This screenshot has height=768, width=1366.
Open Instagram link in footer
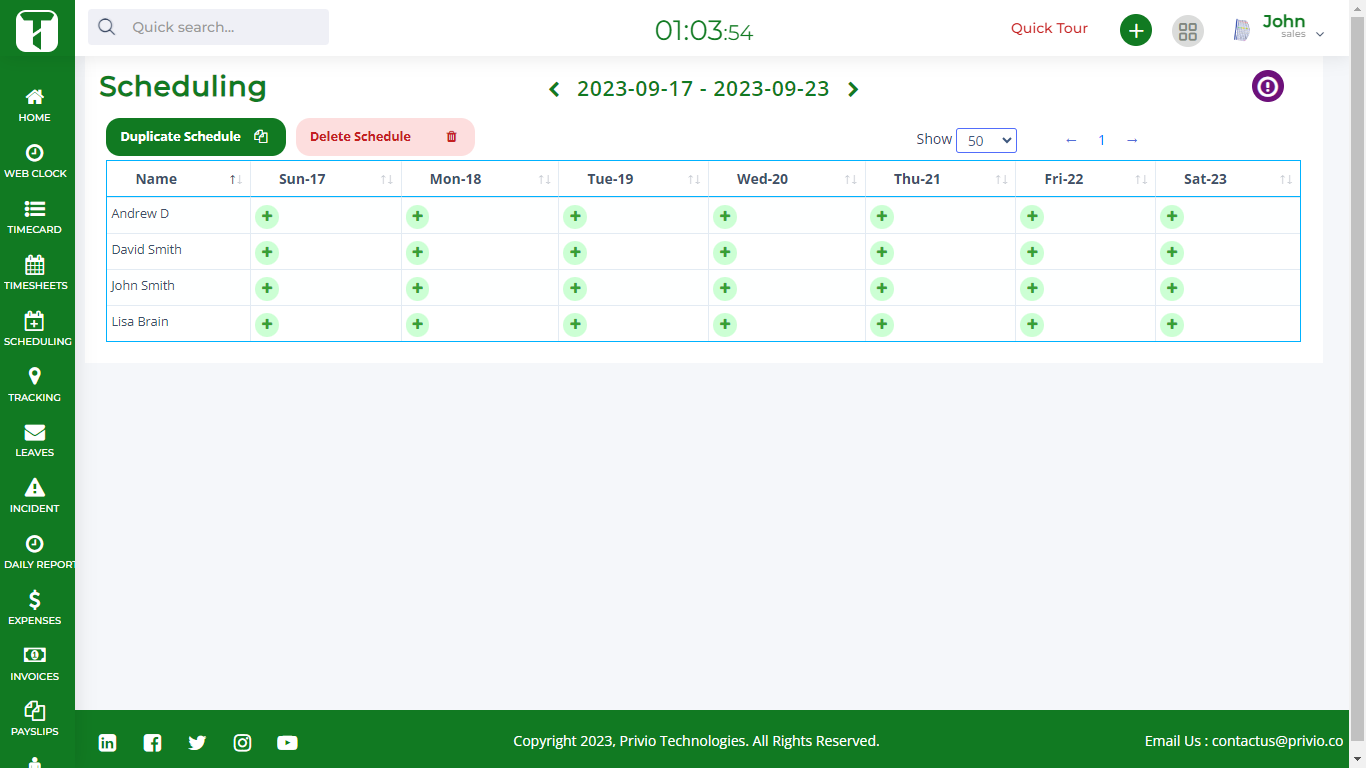click(x=242, y=742)
